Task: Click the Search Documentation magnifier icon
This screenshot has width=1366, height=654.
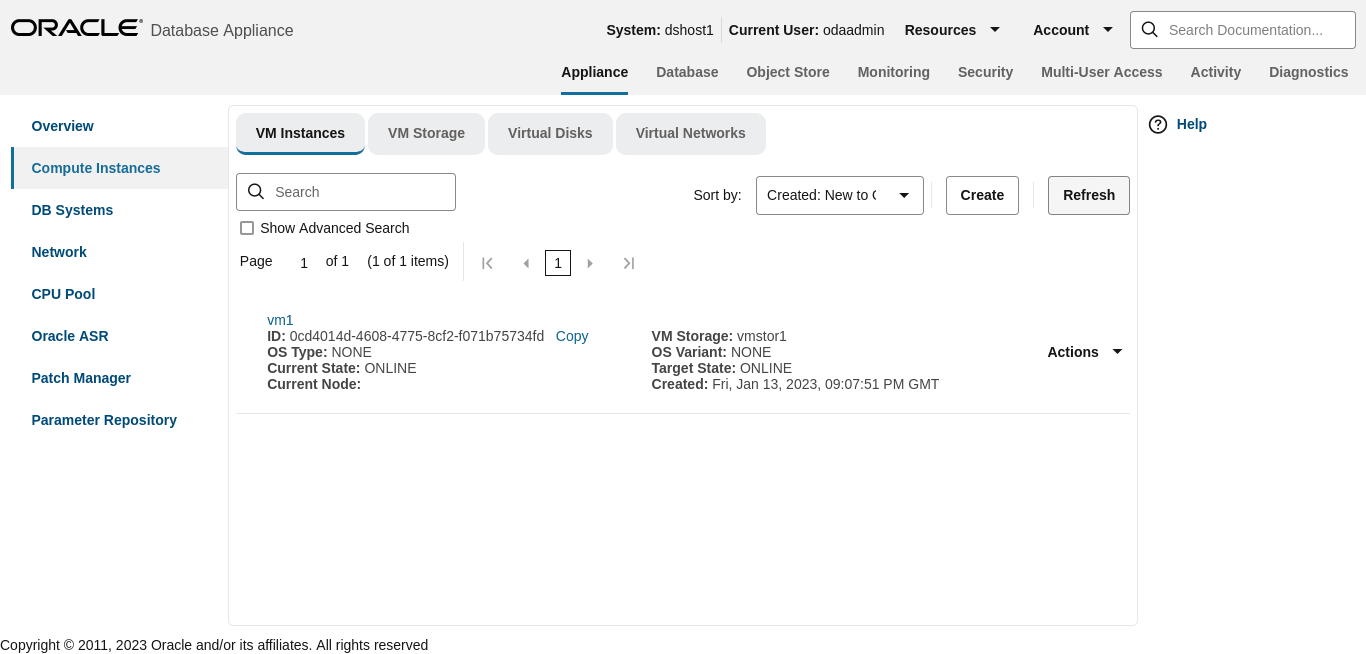Action: pyautogui.click(x=1149, y=29)
